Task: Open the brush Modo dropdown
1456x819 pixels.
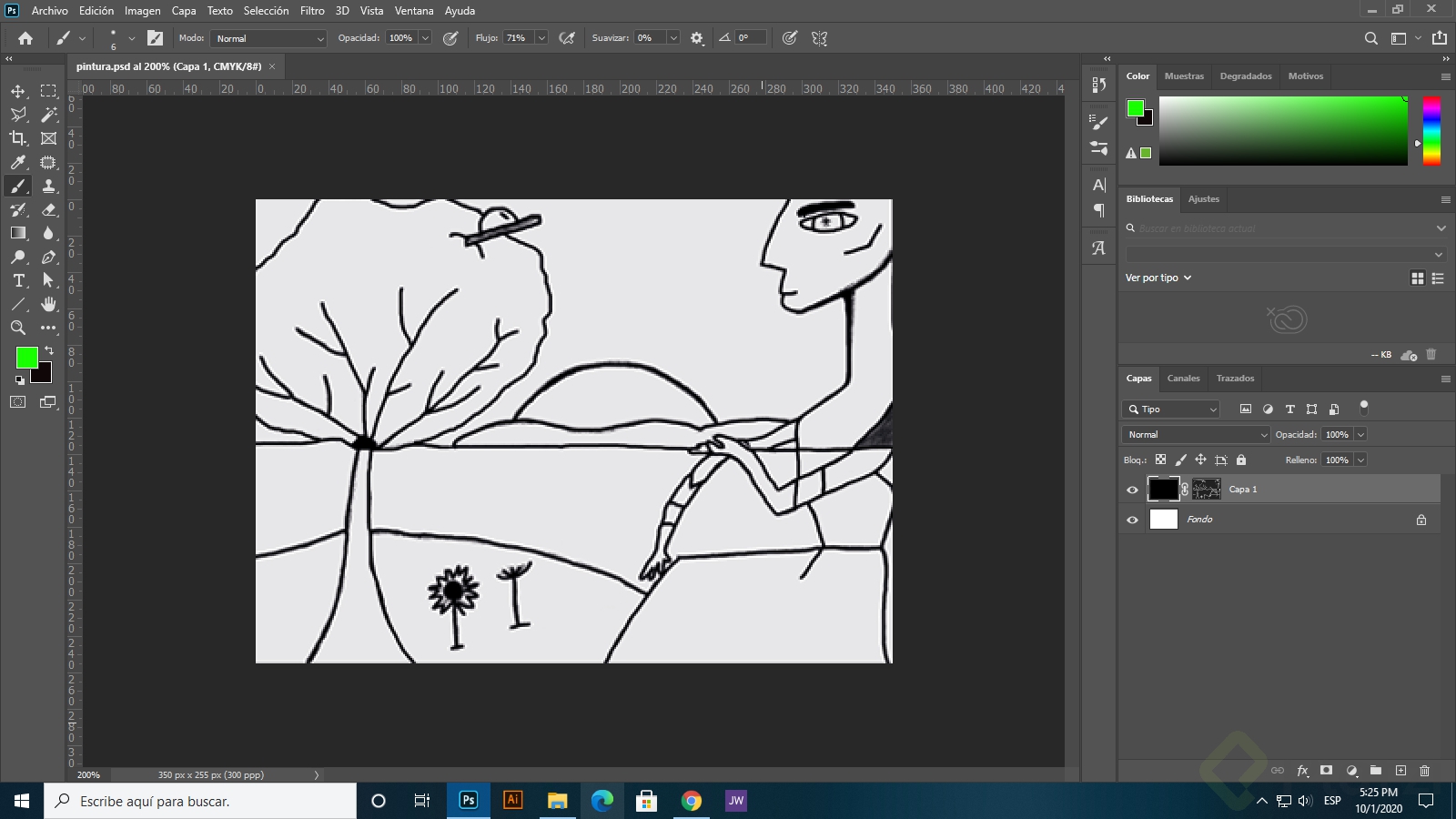Action: (x=268, y=38)
